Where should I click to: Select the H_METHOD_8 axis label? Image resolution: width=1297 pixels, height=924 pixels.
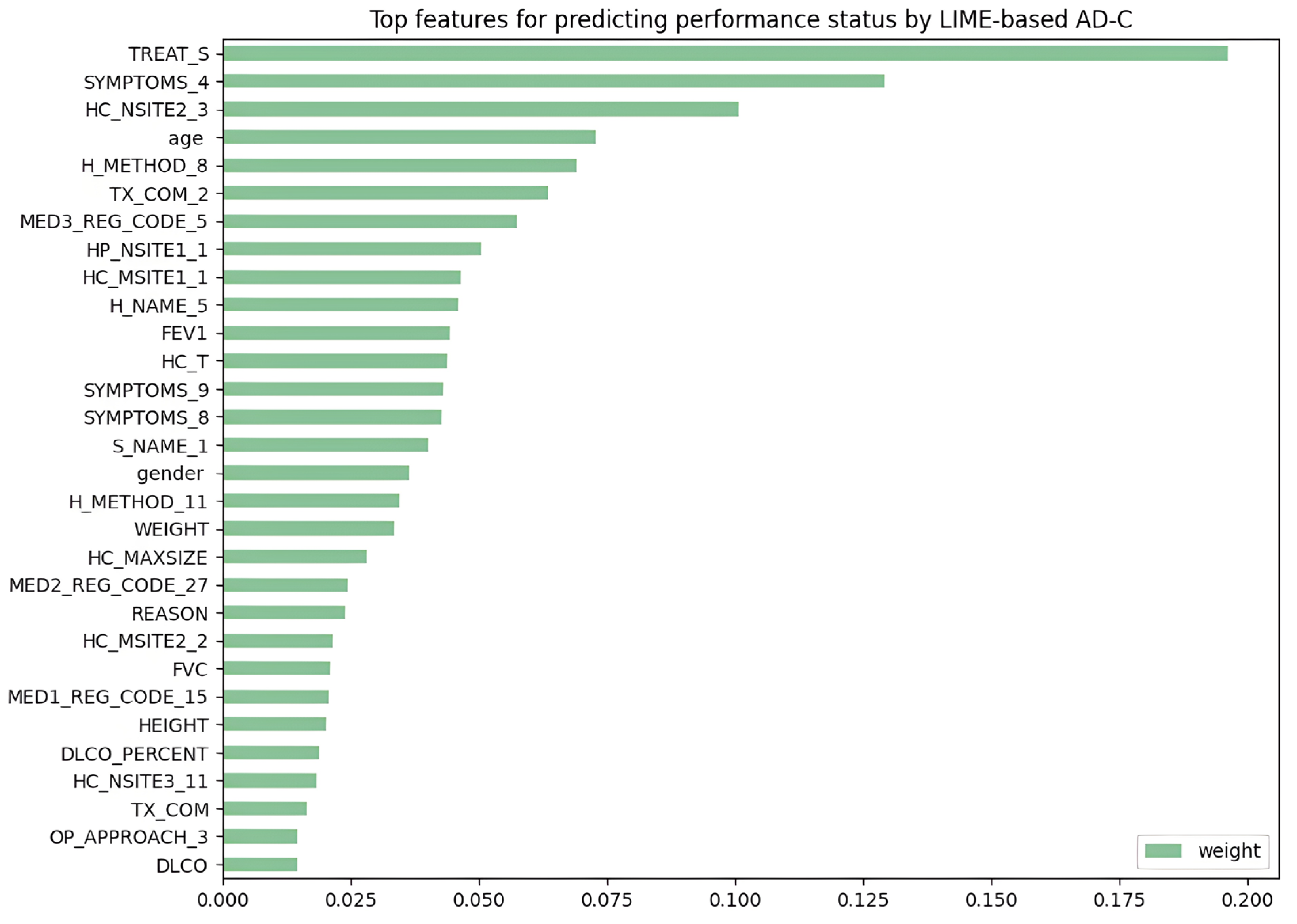(x=145, y=166)
